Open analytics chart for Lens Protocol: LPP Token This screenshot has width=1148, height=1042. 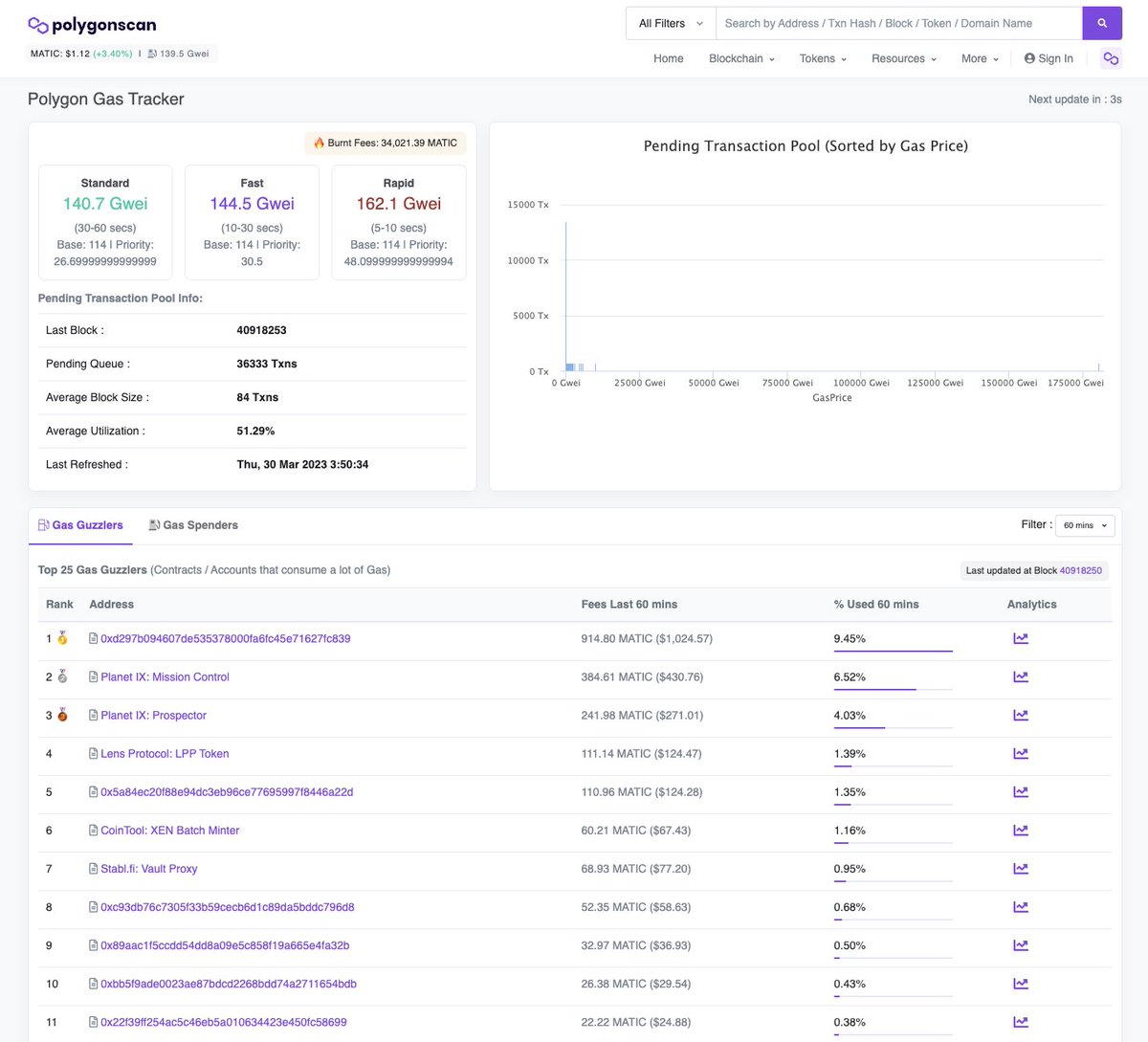(1021, 753)
